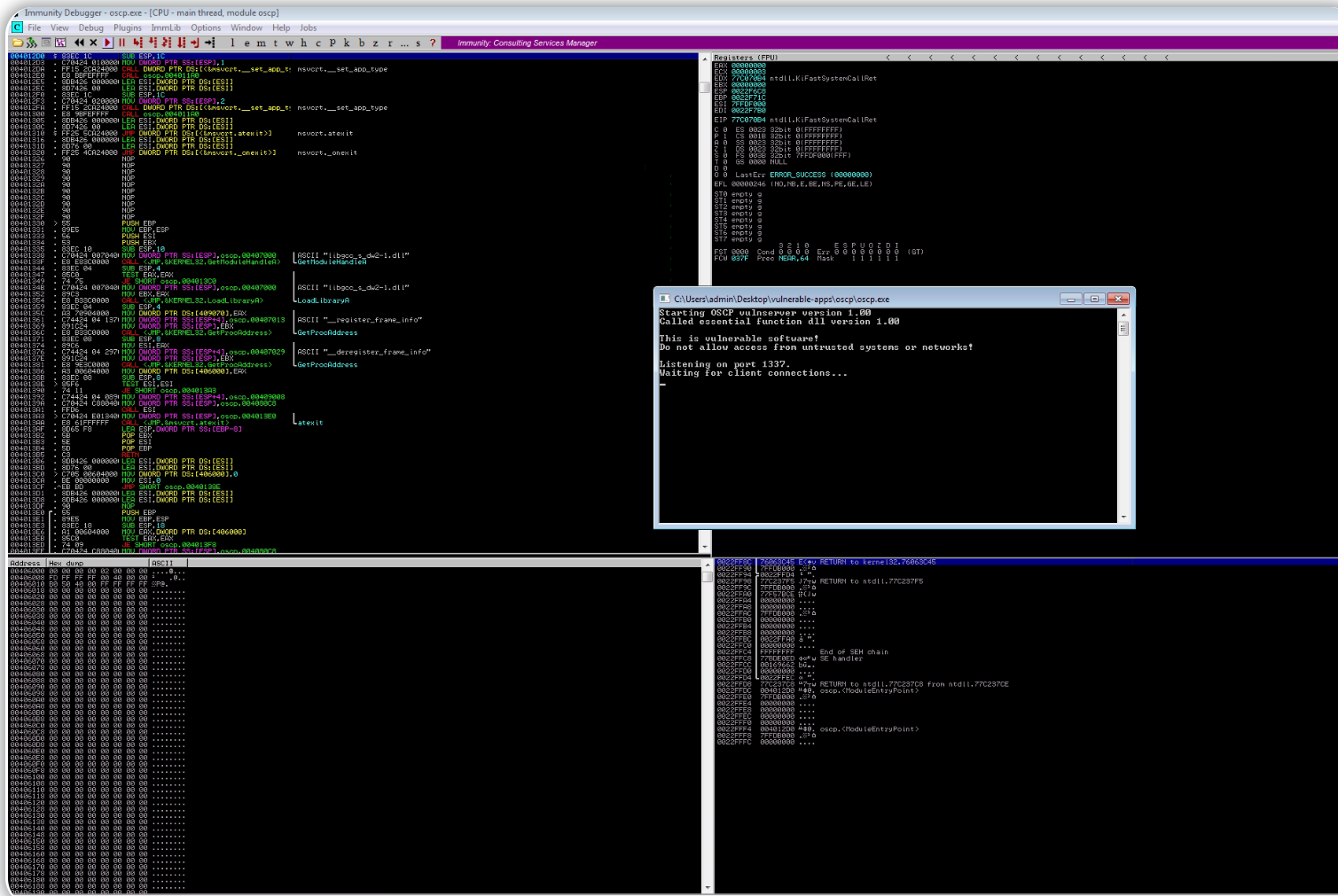
Task: Open the Options menu
Action: click(206, 27)
